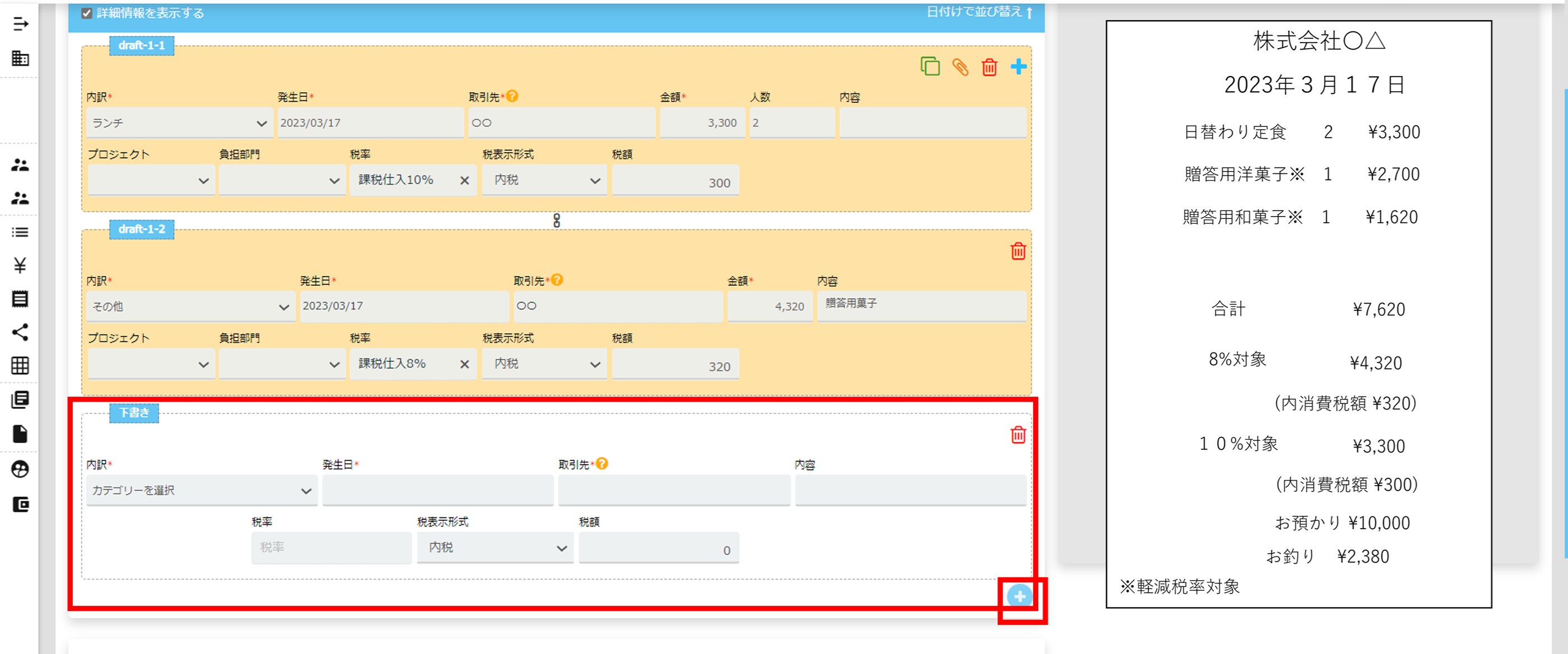Open the yen sign sidebar icon
This screenshot has width=1568, height=654.
pos(20,265)
